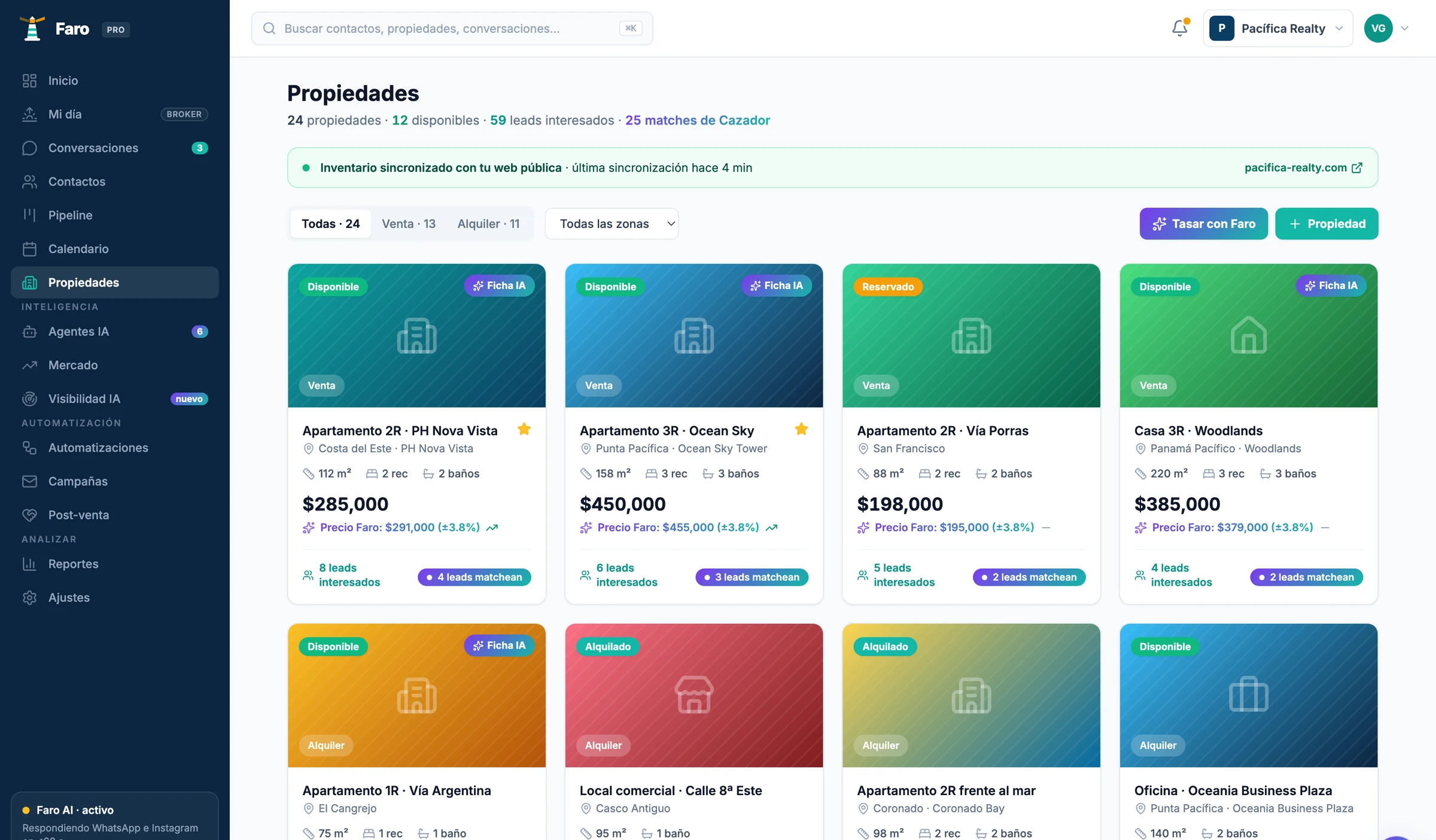Open Apartamento 2R frente al mar image
Viewport: 1436px width, 840px height.
[x=971, y=695]
